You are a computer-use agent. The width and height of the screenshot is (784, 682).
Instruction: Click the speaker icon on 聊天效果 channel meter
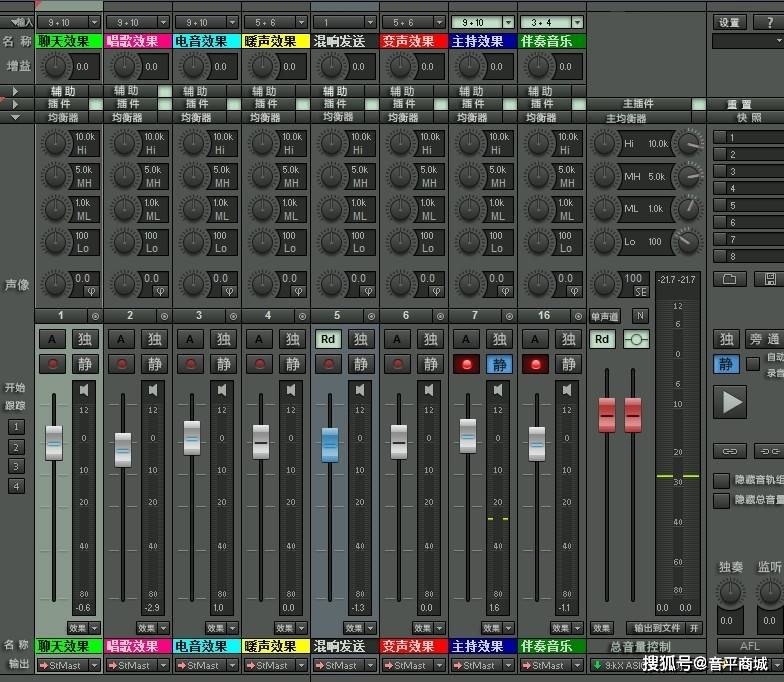point(84,390)
